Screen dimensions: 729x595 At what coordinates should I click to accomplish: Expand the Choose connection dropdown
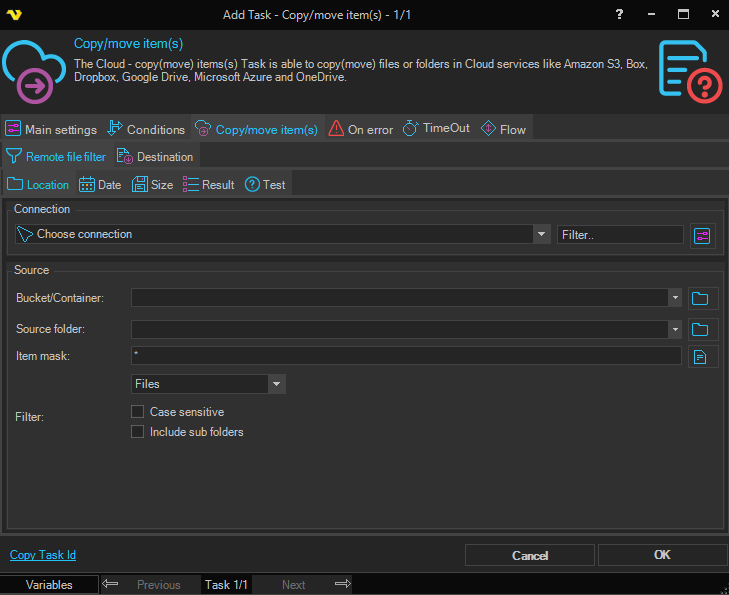[x=541, y=234]
